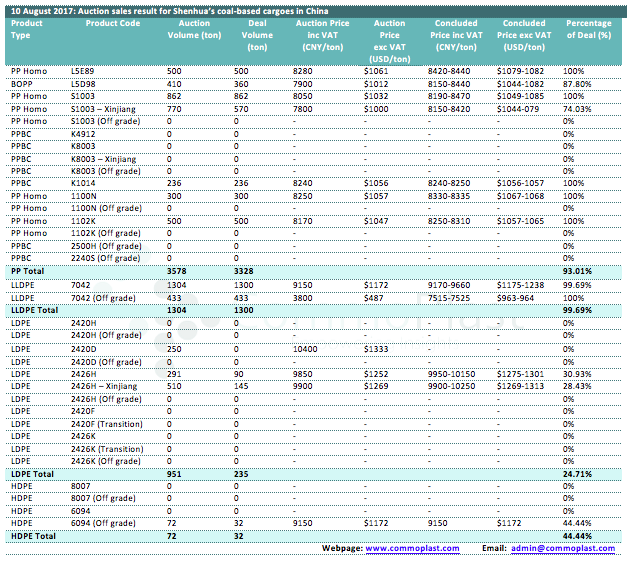
Task: Select the PP Total row label
Action: coord(28,271)
